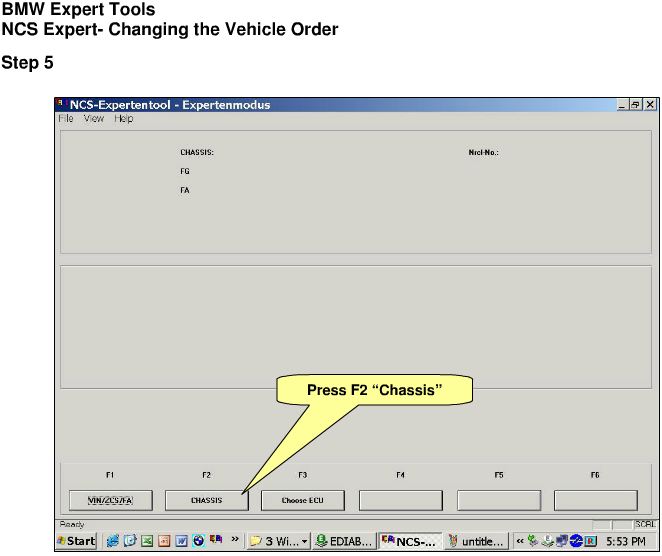This screenshot has width=662, height=556.
Task: Click the CHASSIS button under F2
Action: coord(206,500)
